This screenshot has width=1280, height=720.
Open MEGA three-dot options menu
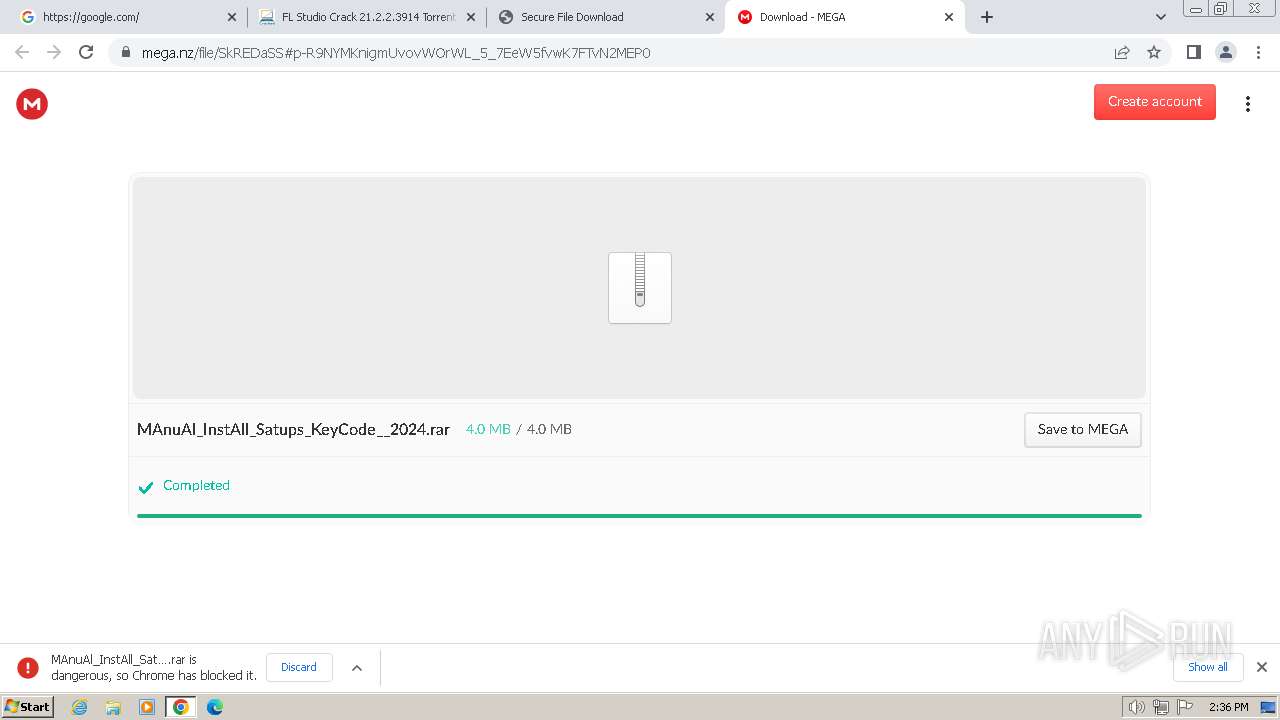(x=1247, y=104)
